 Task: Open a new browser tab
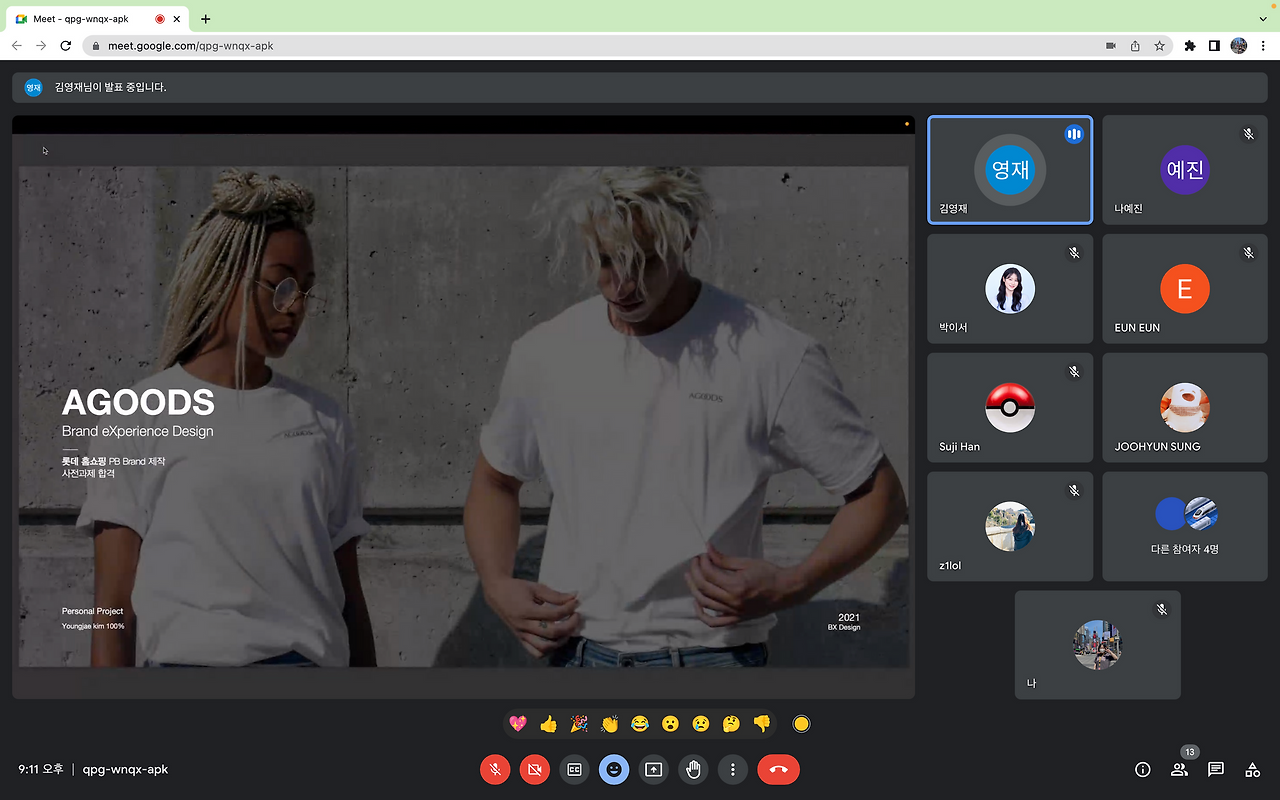206,19
